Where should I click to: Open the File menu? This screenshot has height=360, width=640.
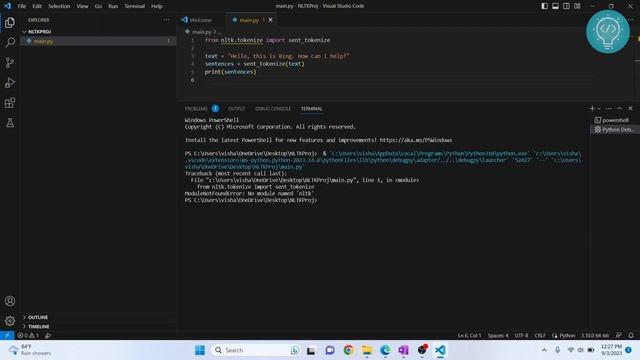pos(22,6)
